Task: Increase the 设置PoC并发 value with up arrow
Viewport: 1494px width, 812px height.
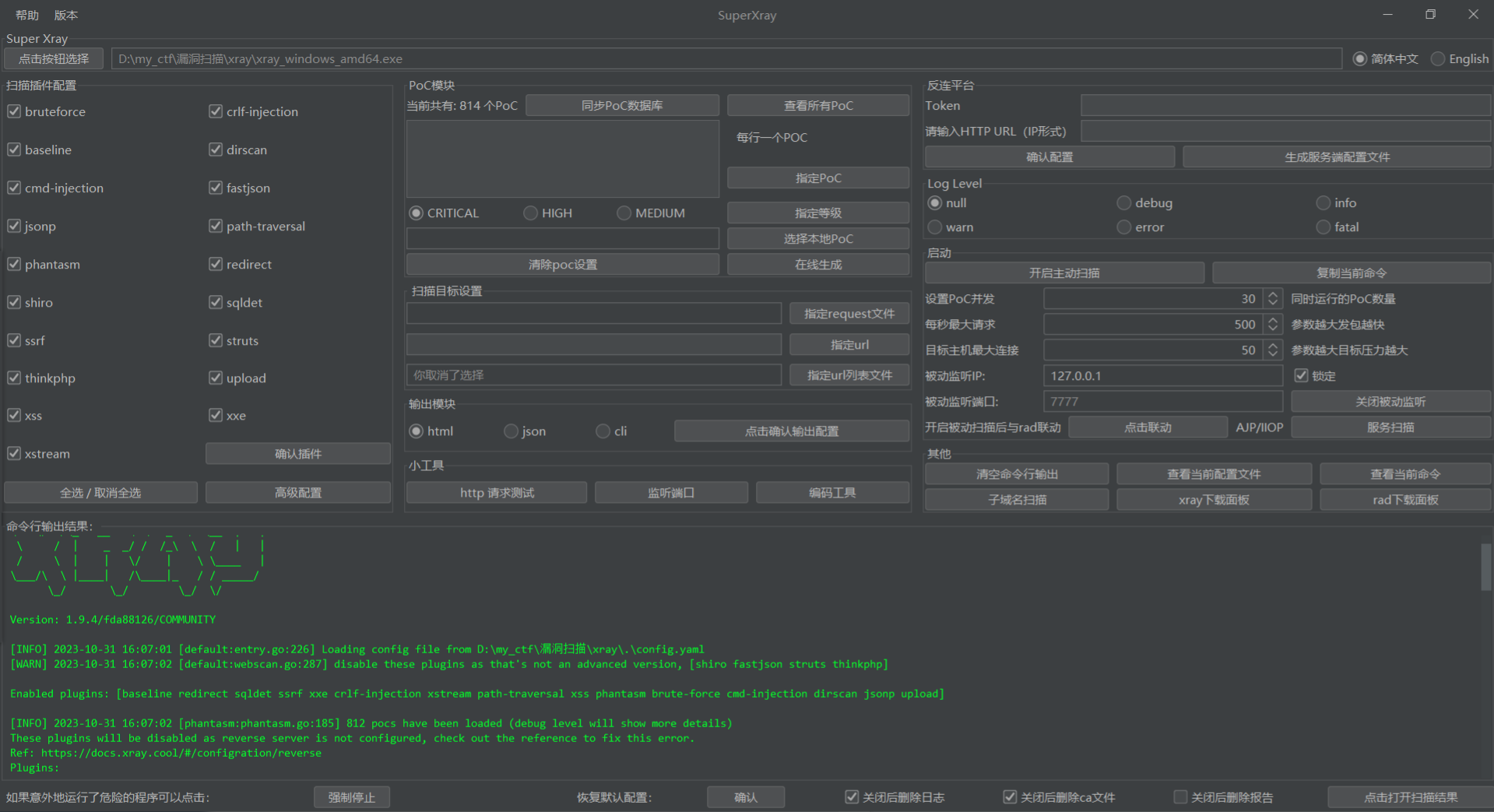Action: 1273,294
